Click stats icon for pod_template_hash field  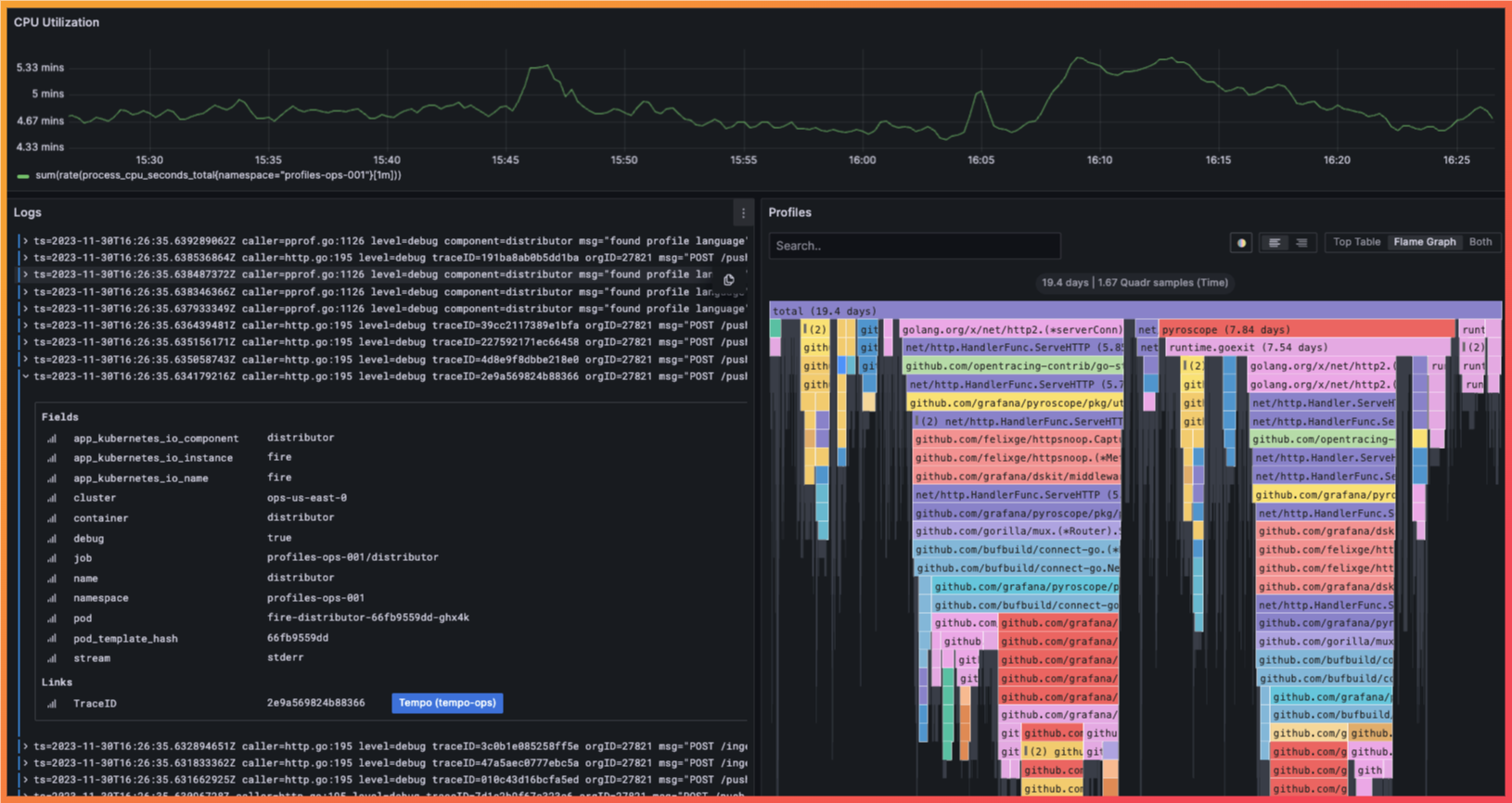click(52, 639)
